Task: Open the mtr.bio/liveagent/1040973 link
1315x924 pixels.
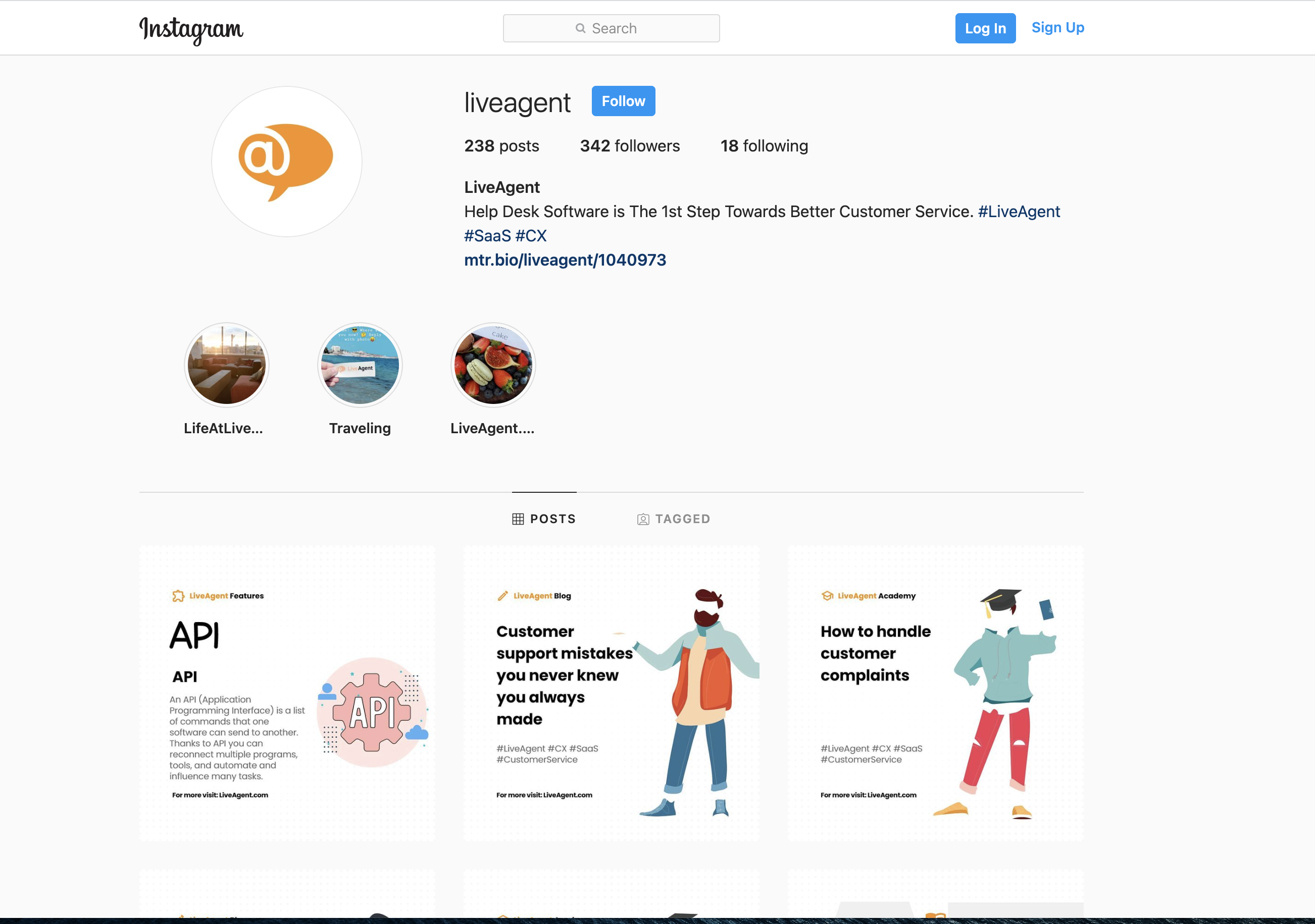Action: click(564, 260)
